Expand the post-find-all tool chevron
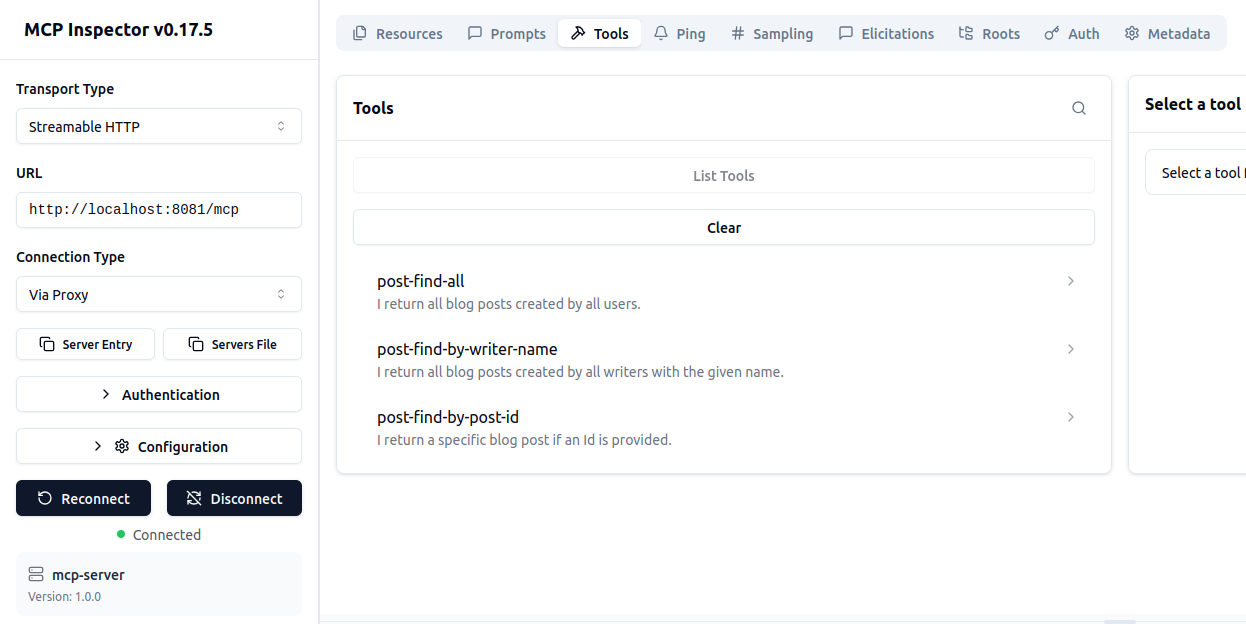The width and height of the screenshot is (1246, 624). pyautogui.click(x=1070, y=281)
